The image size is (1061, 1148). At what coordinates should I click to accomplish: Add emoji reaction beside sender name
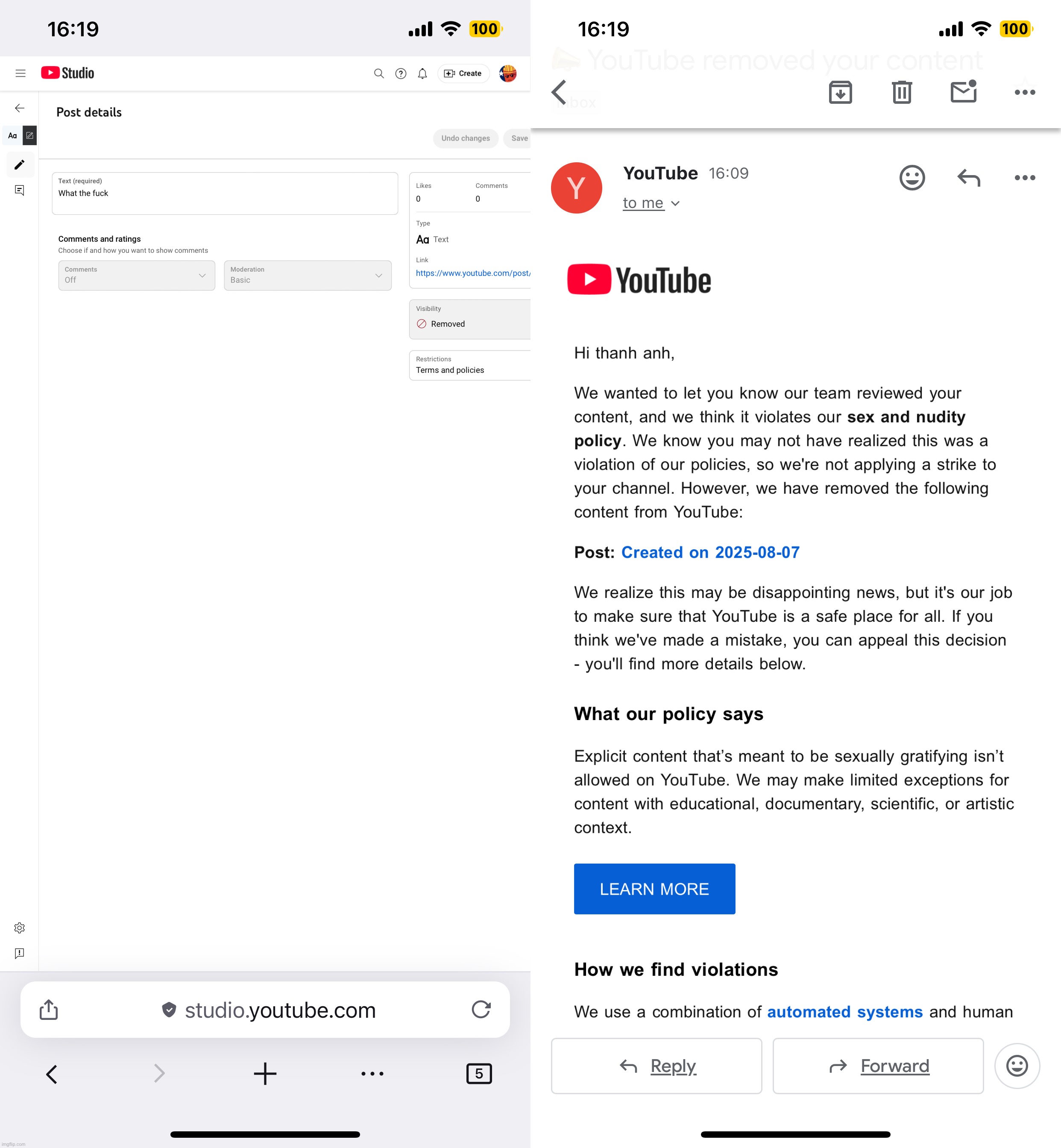pos(912,177)
